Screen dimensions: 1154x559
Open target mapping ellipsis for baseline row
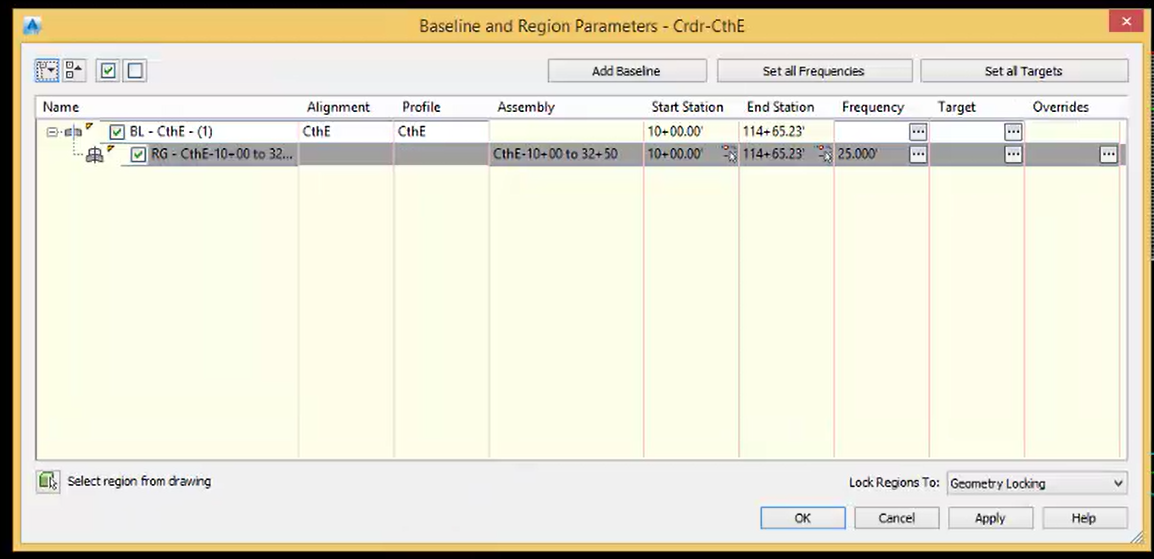coord(1013,131)
